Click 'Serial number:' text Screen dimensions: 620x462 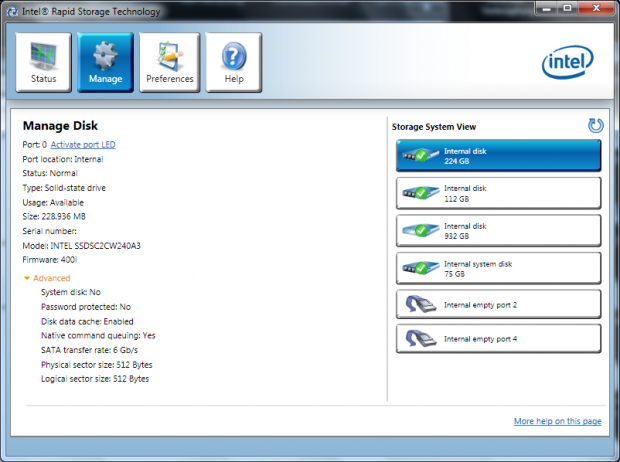point(49,231)
